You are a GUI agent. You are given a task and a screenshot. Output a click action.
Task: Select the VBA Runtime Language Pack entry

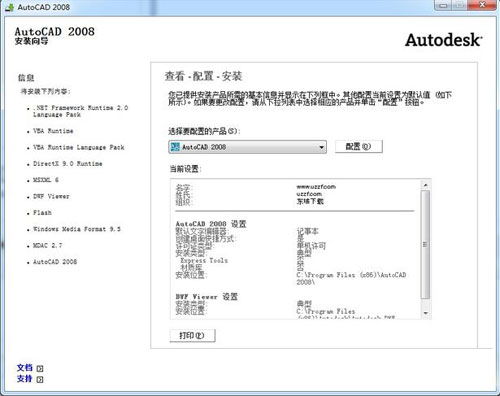[79, 147]
